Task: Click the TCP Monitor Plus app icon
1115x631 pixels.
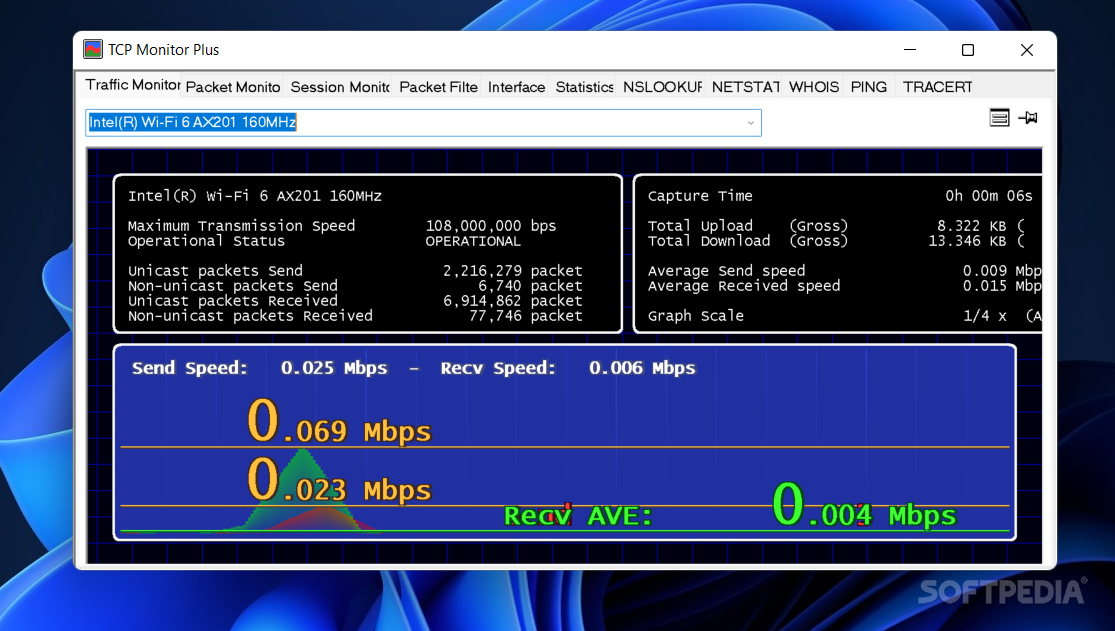Action: pyautogui.click(x=92, y=49)
